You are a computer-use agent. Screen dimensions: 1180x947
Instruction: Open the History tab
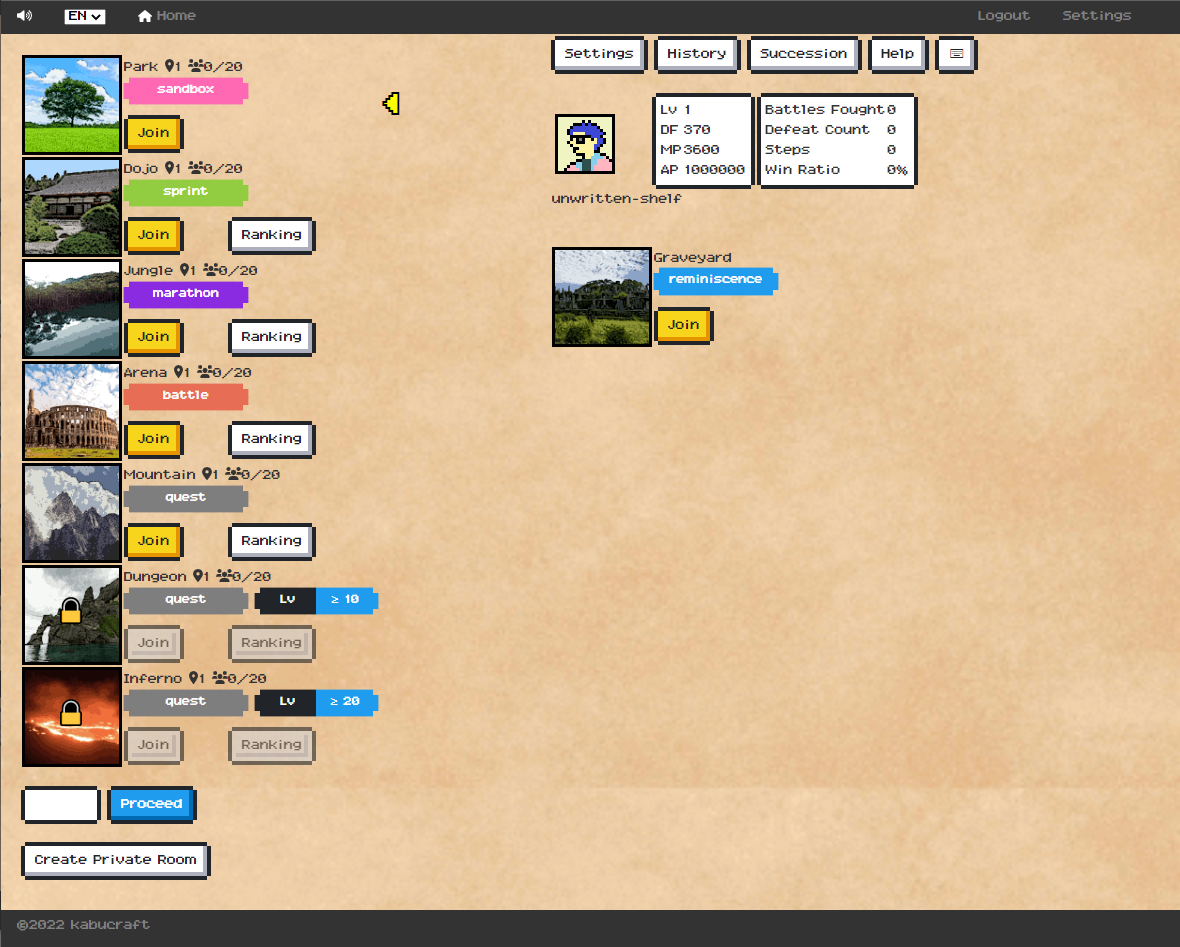click(696, 54)
